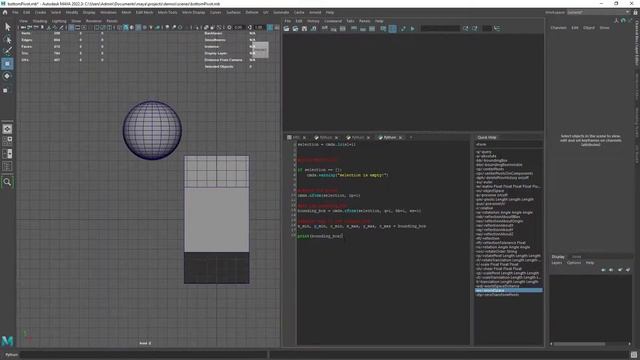The width and height of the screenshot is (640, 360).
Task: Open the Channels menu in Channel Box
Action: click(x=558, y=28)
